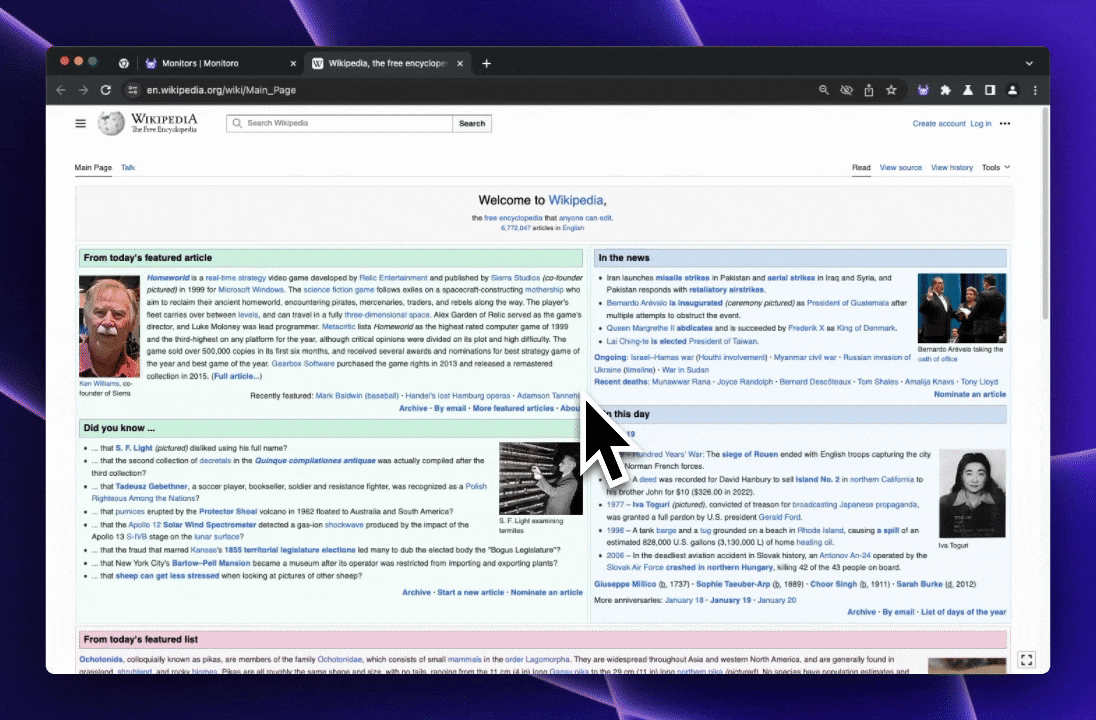Click the Create account link
The image size is (1096, 720).
[x=938, y=124]
